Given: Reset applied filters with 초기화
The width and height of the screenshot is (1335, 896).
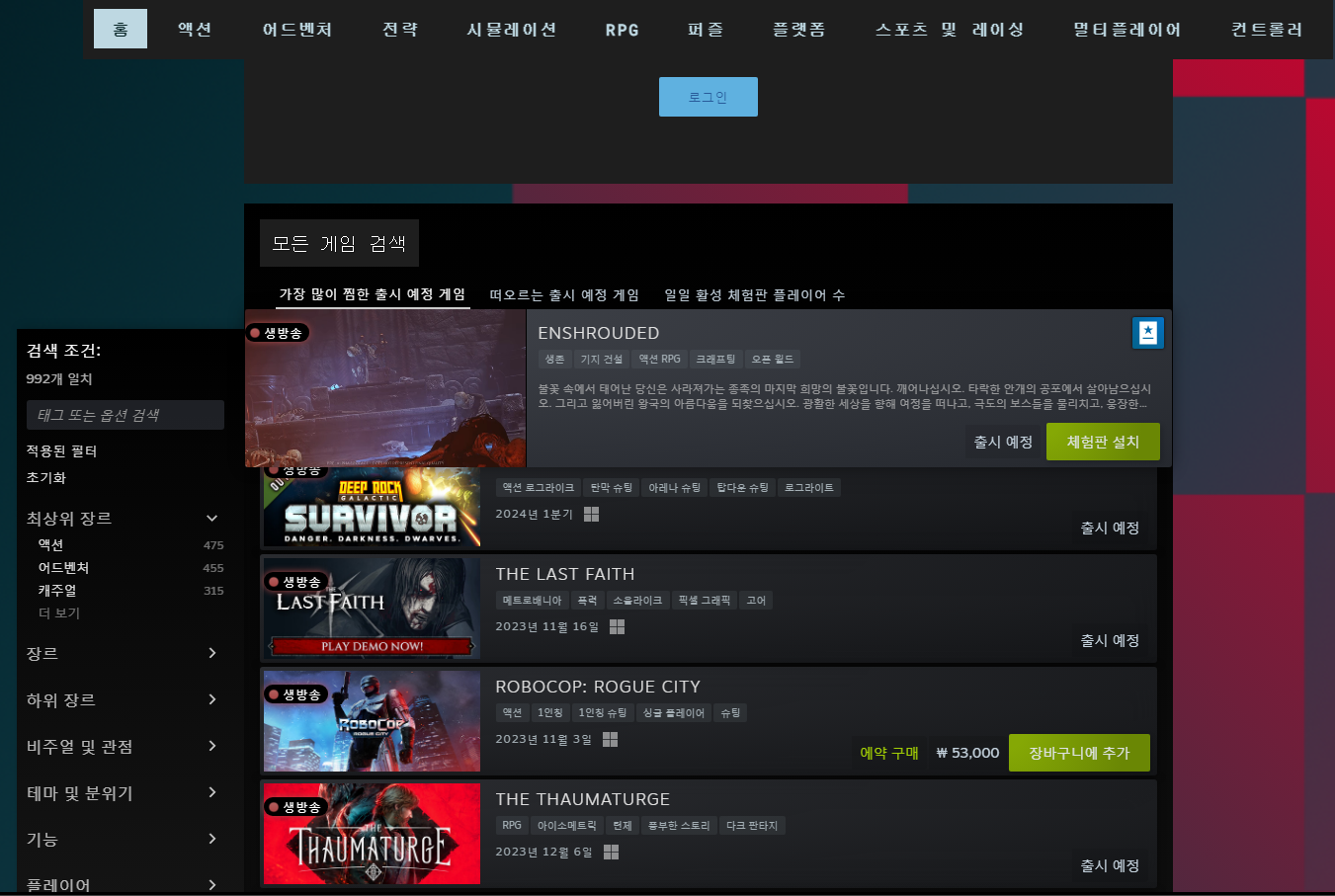Looking at the screenshot, I should click(x=46, y=478).
